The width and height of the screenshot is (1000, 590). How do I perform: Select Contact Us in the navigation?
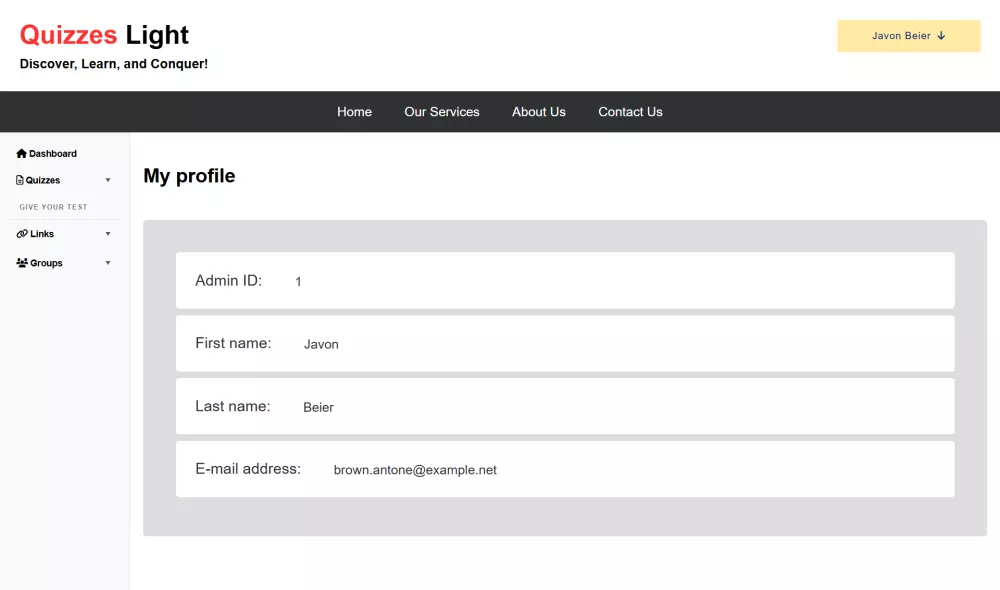pos(630,111)
